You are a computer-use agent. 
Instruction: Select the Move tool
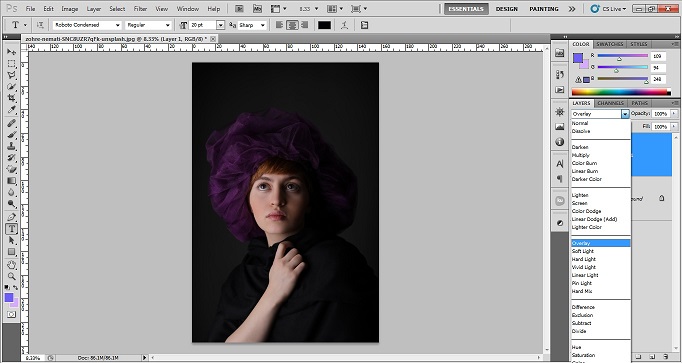tap(11, 52)
